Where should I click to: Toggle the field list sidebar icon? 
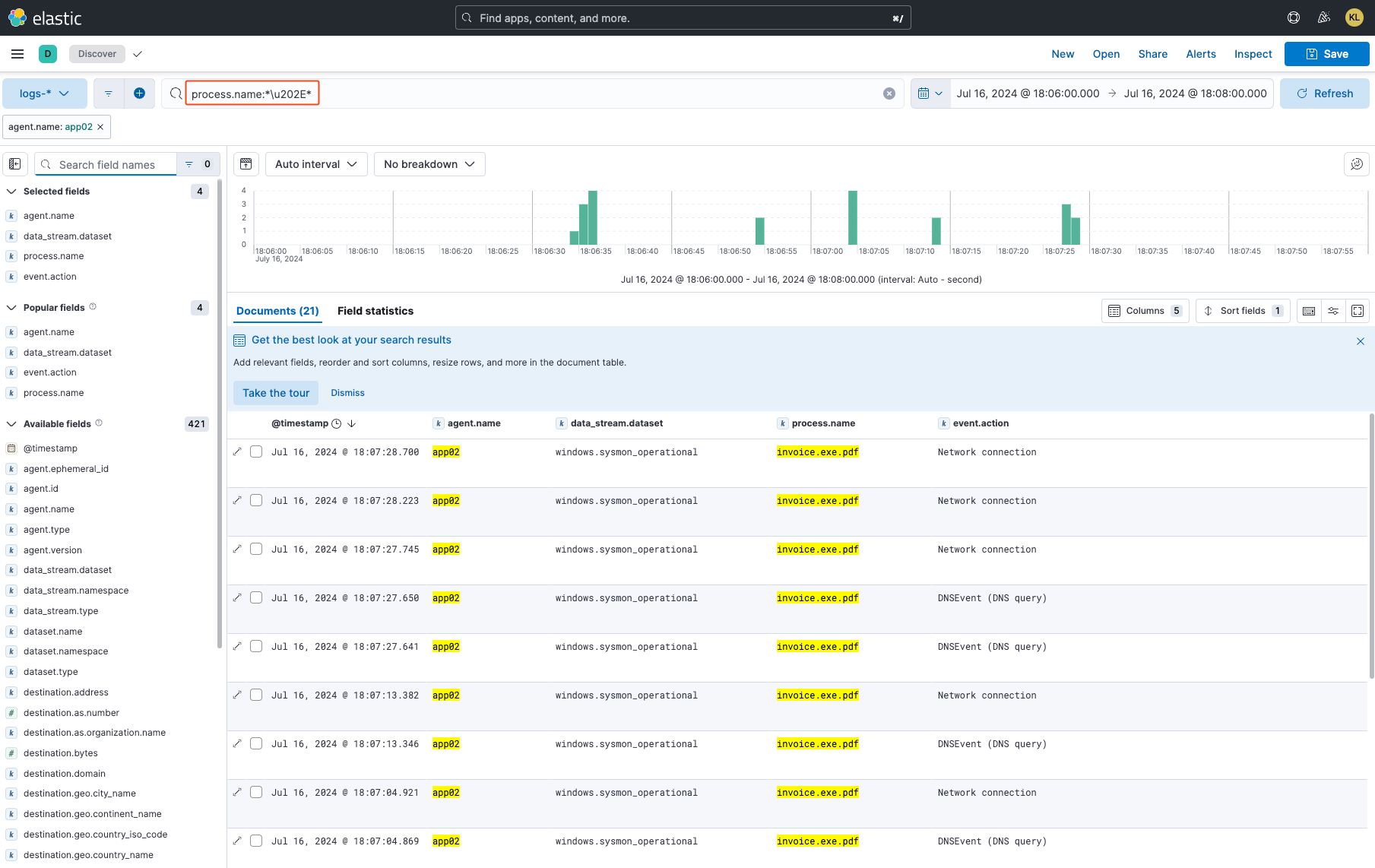[15, 164]
